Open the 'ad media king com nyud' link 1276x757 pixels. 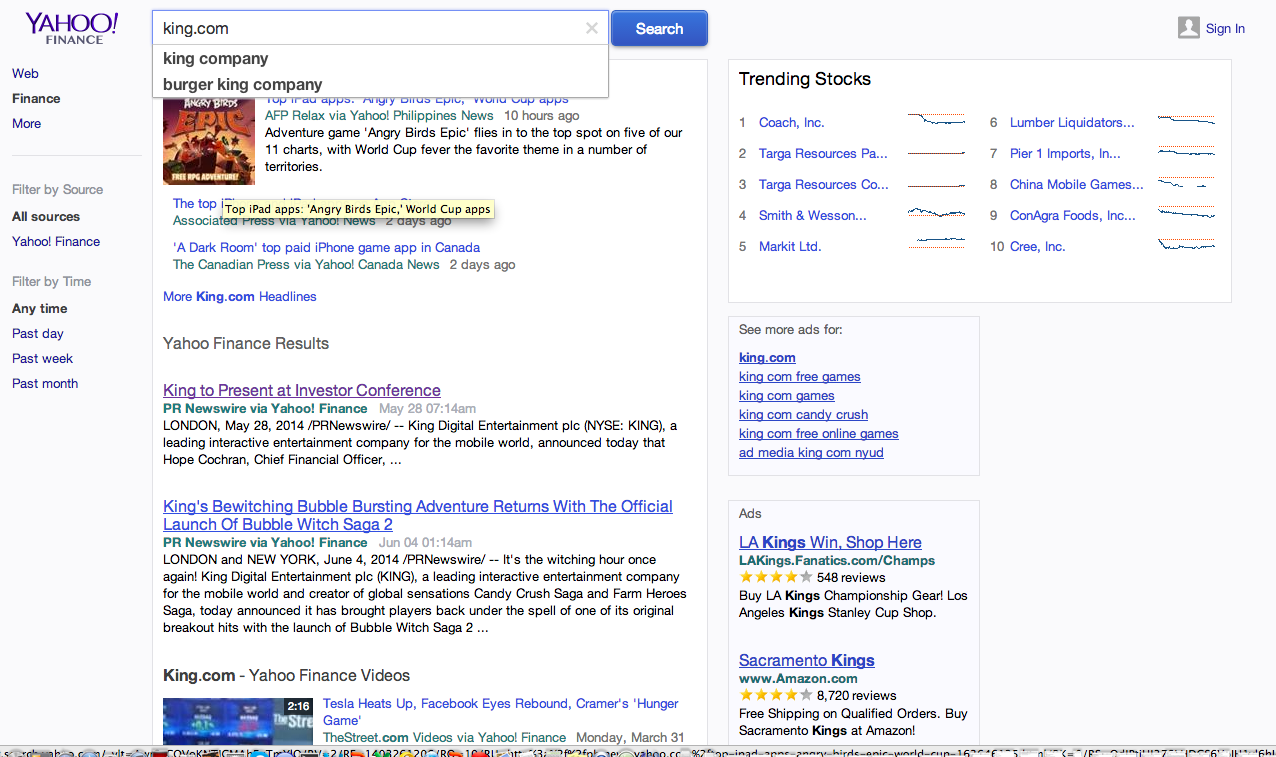(811, 452)
